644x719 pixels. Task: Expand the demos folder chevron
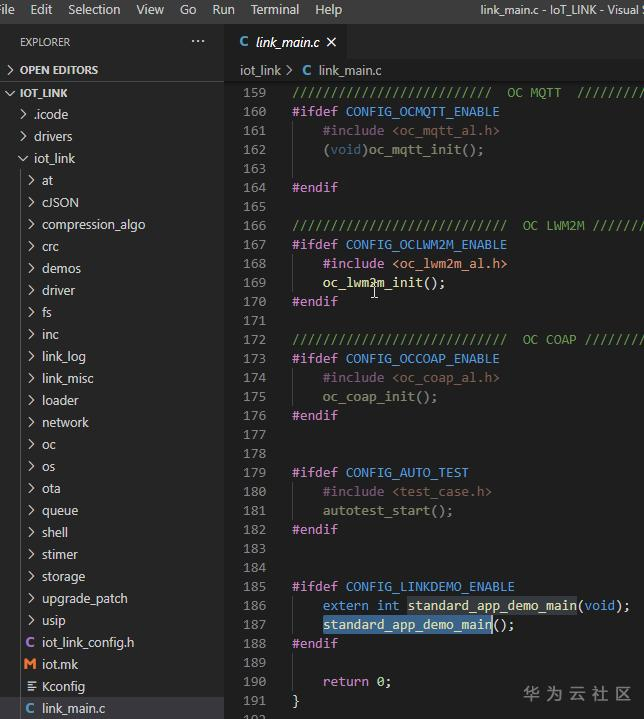click(31, 268)
